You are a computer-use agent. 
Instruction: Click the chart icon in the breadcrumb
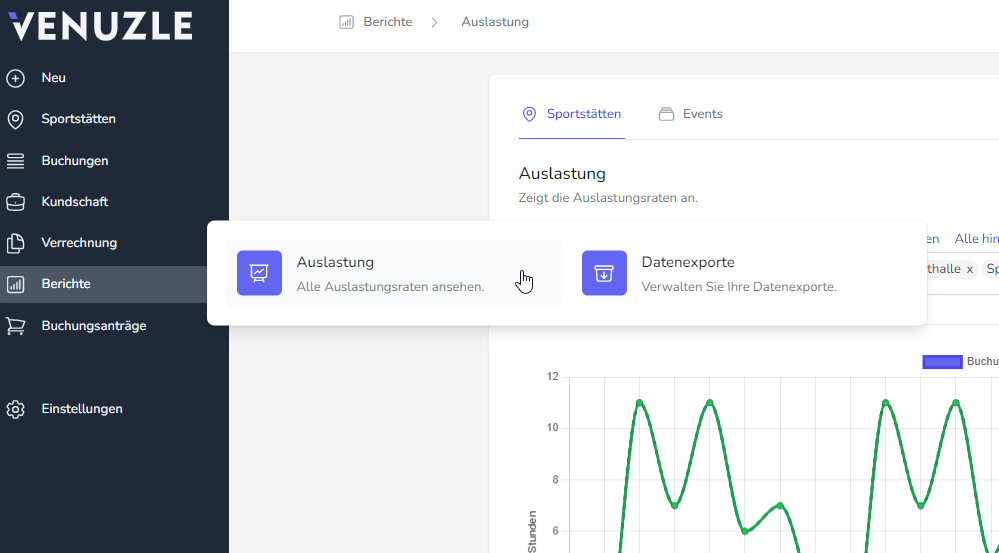pos(346,22)
